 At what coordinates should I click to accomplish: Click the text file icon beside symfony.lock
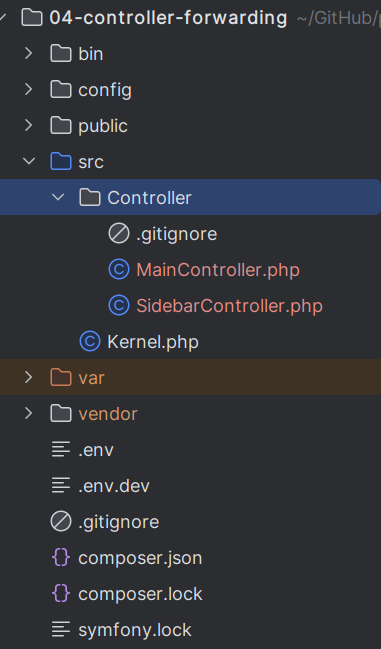click(61, 630)
